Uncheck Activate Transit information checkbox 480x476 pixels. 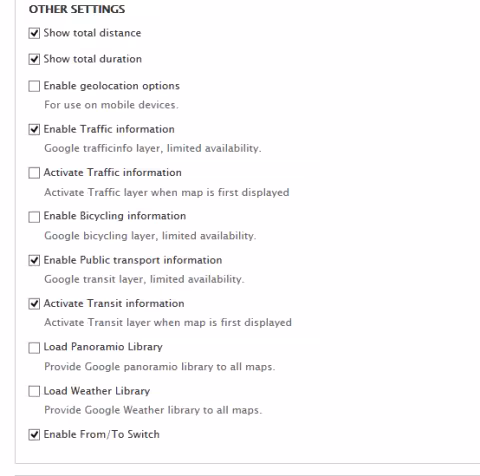click(x=34, y=304)
